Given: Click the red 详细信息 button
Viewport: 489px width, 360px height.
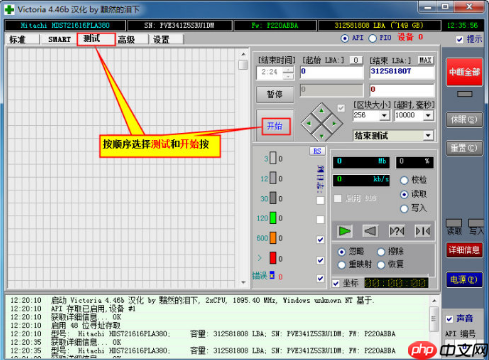Looking at the screenshot, I should point(464,250).
